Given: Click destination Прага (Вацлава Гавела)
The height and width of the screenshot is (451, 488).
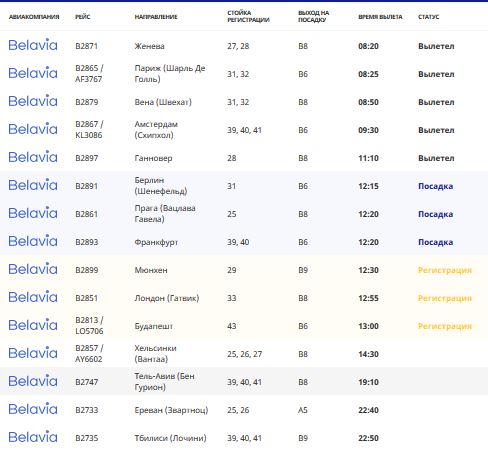Looking at the screenshot, I should point(165,214).
